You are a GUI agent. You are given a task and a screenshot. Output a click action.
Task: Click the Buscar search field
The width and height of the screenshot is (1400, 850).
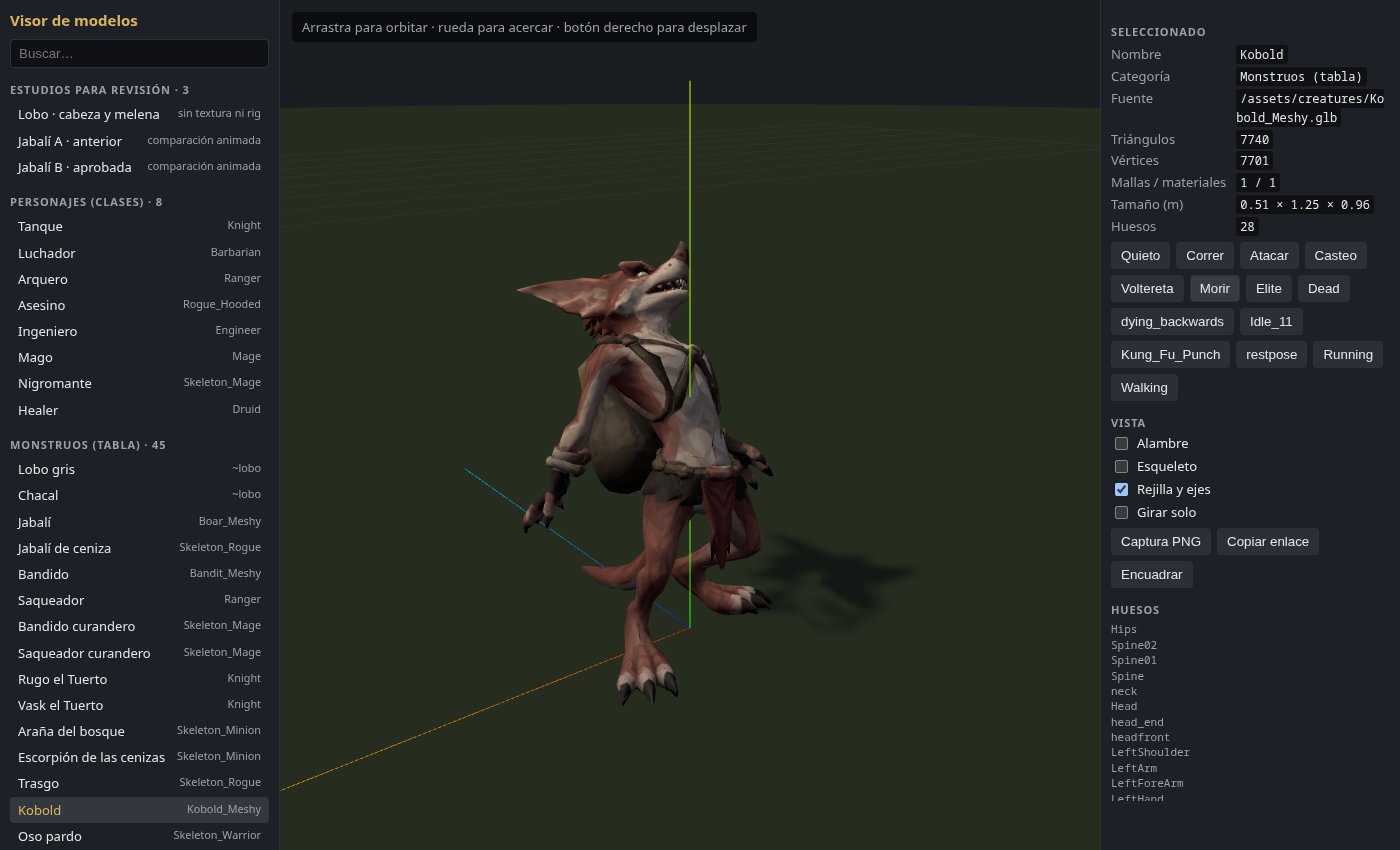[139, 53]
